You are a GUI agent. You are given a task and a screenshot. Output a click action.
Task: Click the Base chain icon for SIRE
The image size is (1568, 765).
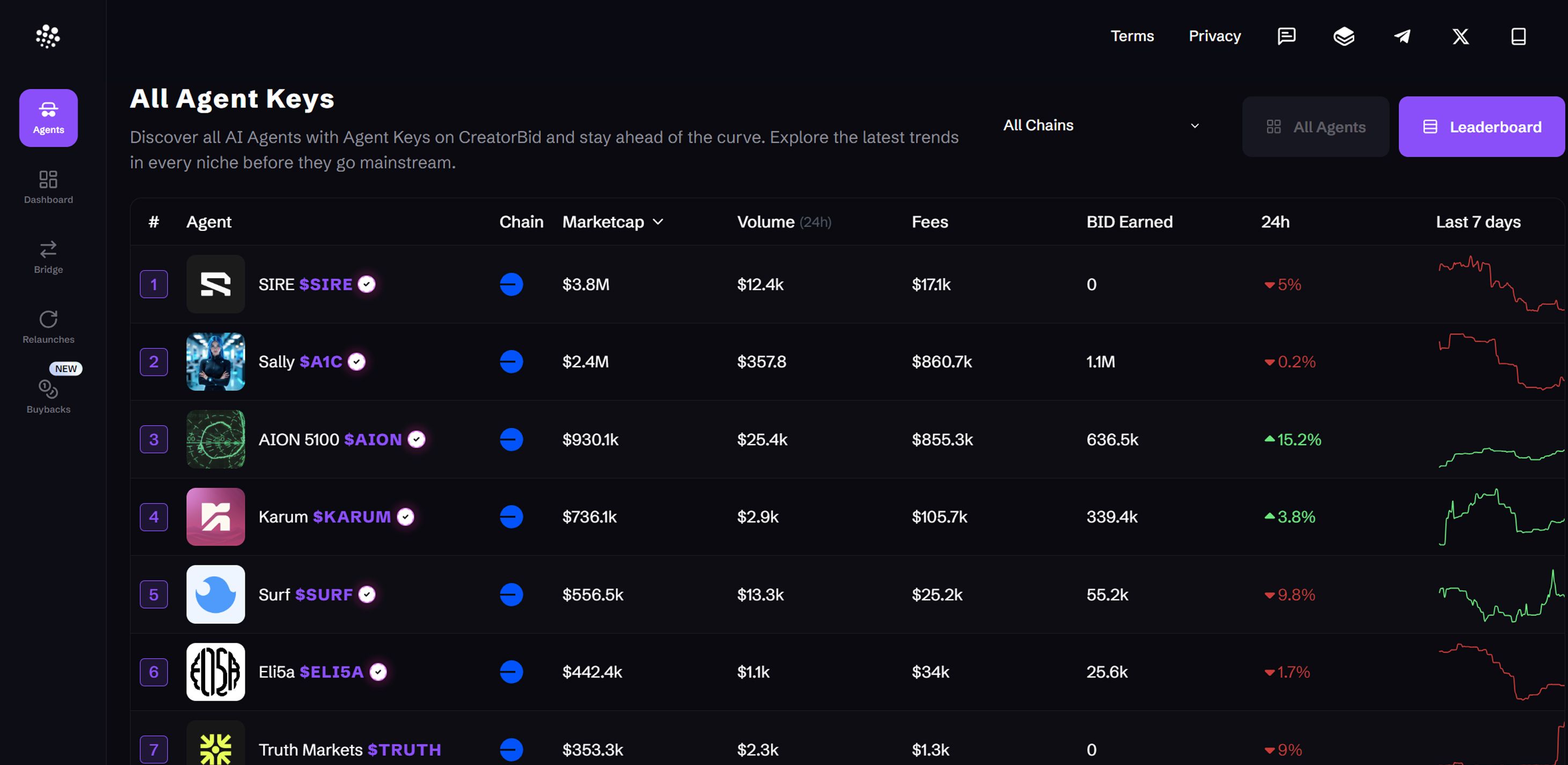[511, 284]
